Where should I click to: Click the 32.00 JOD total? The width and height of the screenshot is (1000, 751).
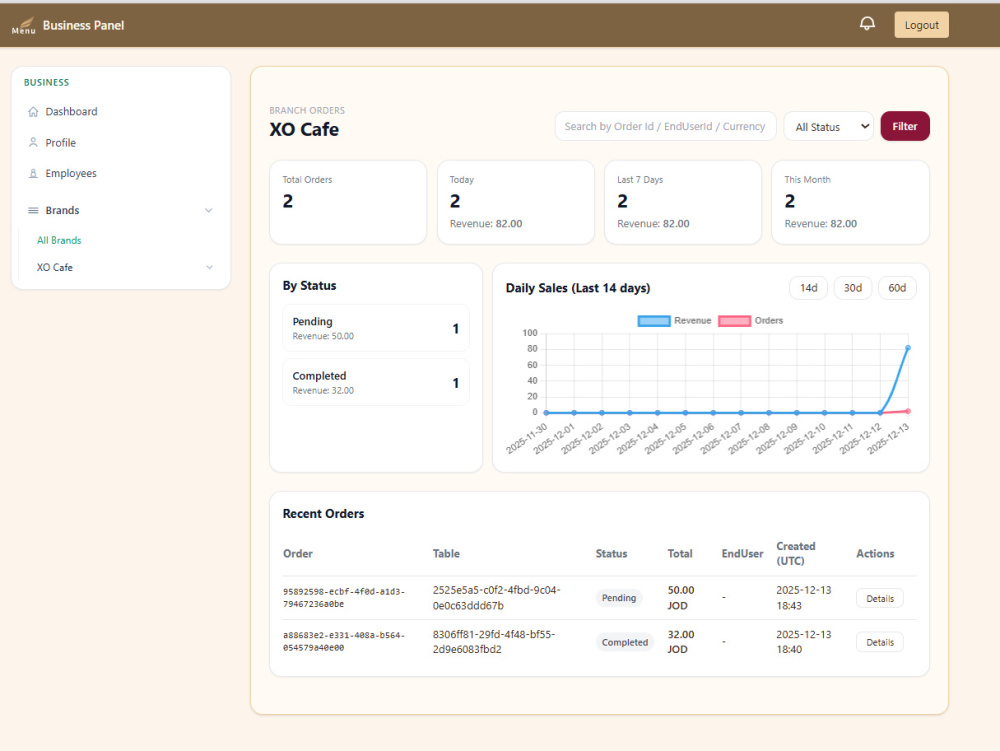680,642
